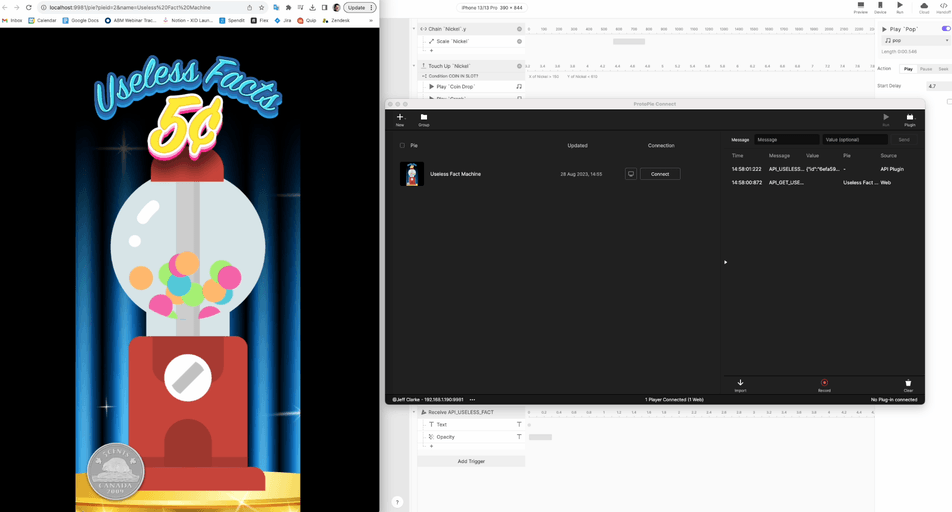This screenshot has height=512, width=952.
Task: Run the prototype from ProtoPie Studio toolbar
Action: [900, 7]
